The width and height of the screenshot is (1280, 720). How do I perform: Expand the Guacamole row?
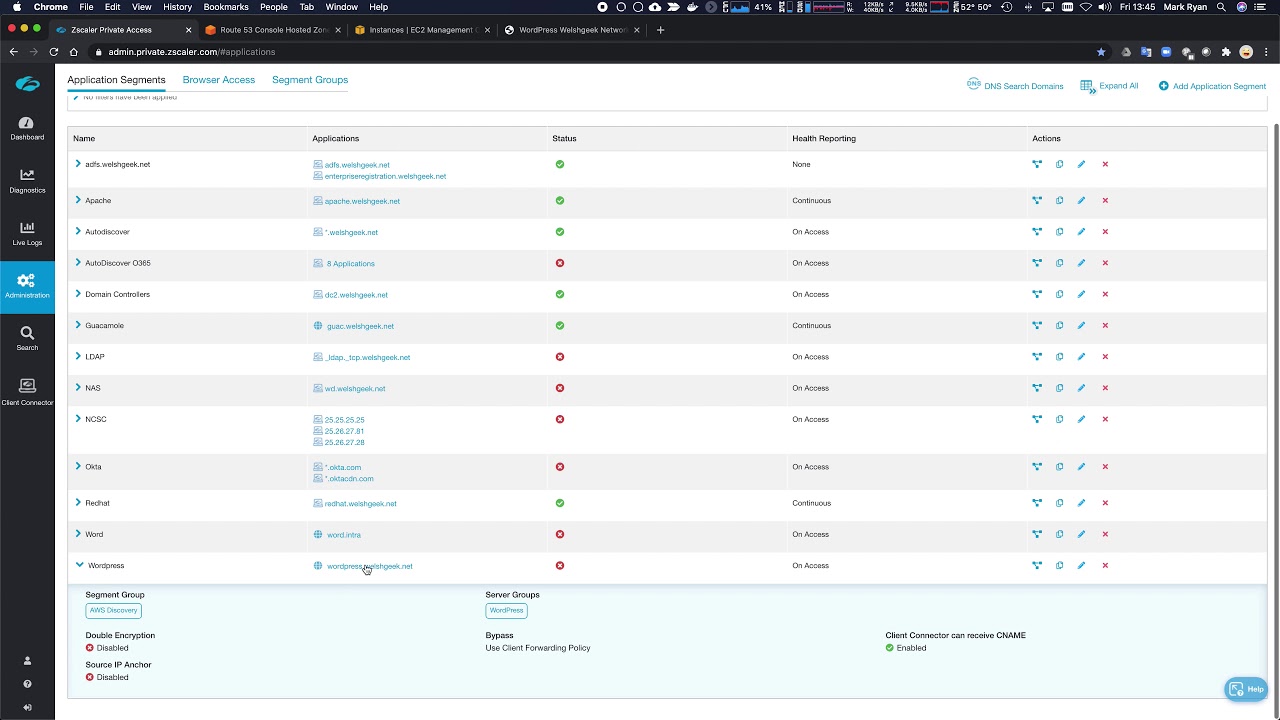tap(78, 325)
